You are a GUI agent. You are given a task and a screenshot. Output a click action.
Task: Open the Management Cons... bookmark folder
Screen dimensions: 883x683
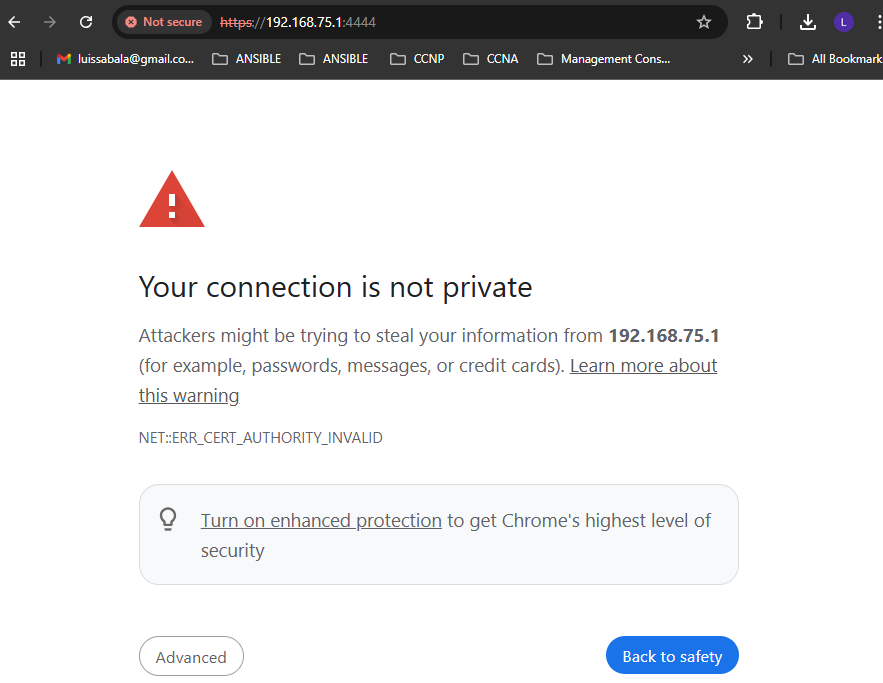point(604,59)
